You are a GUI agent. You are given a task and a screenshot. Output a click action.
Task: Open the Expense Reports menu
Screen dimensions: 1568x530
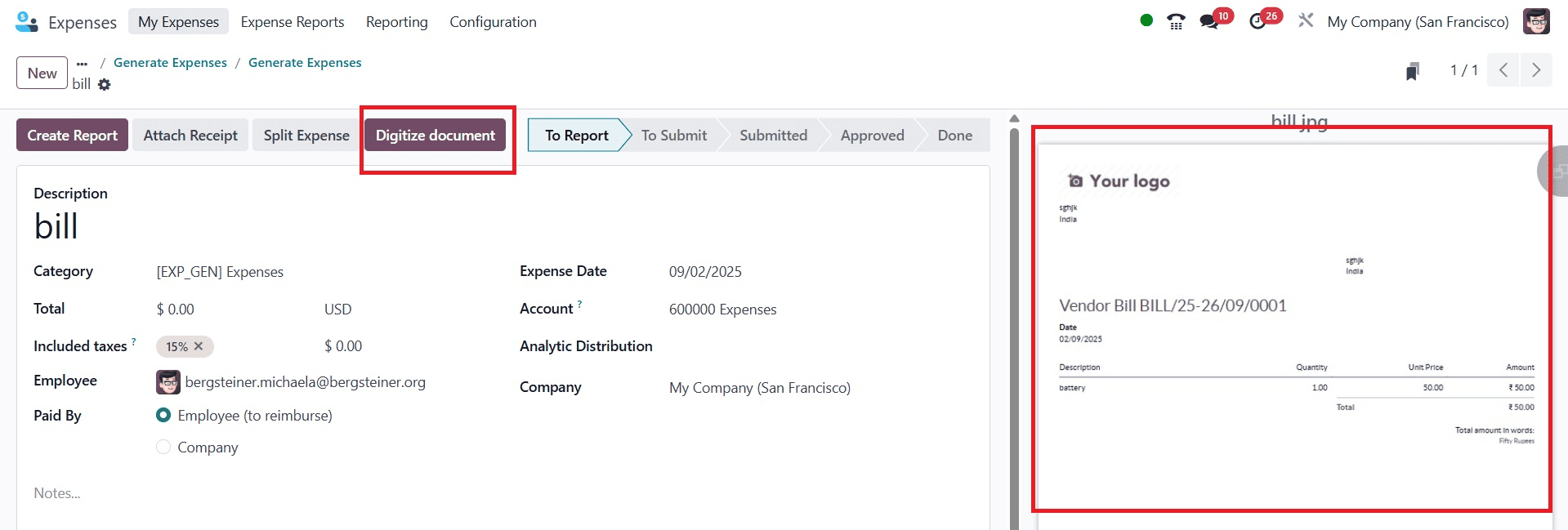293,22
